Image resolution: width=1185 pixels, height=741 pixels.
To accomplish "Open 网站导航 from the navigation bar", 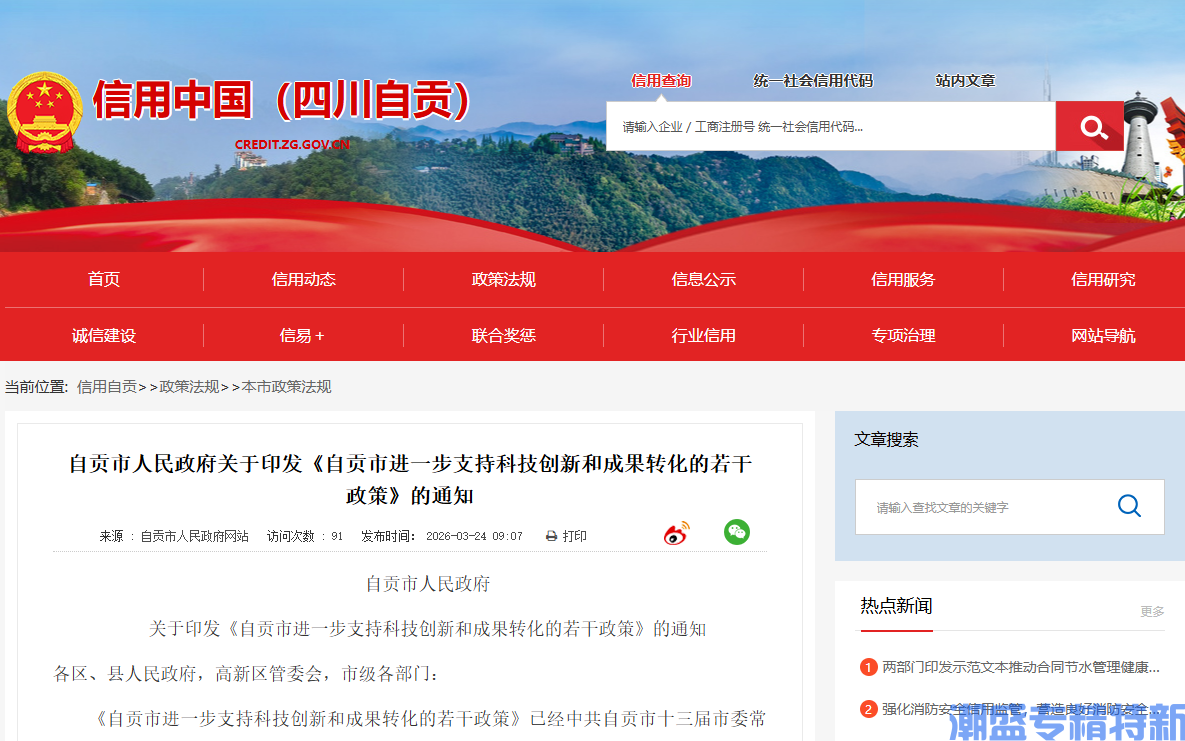I will [1103, 335].
